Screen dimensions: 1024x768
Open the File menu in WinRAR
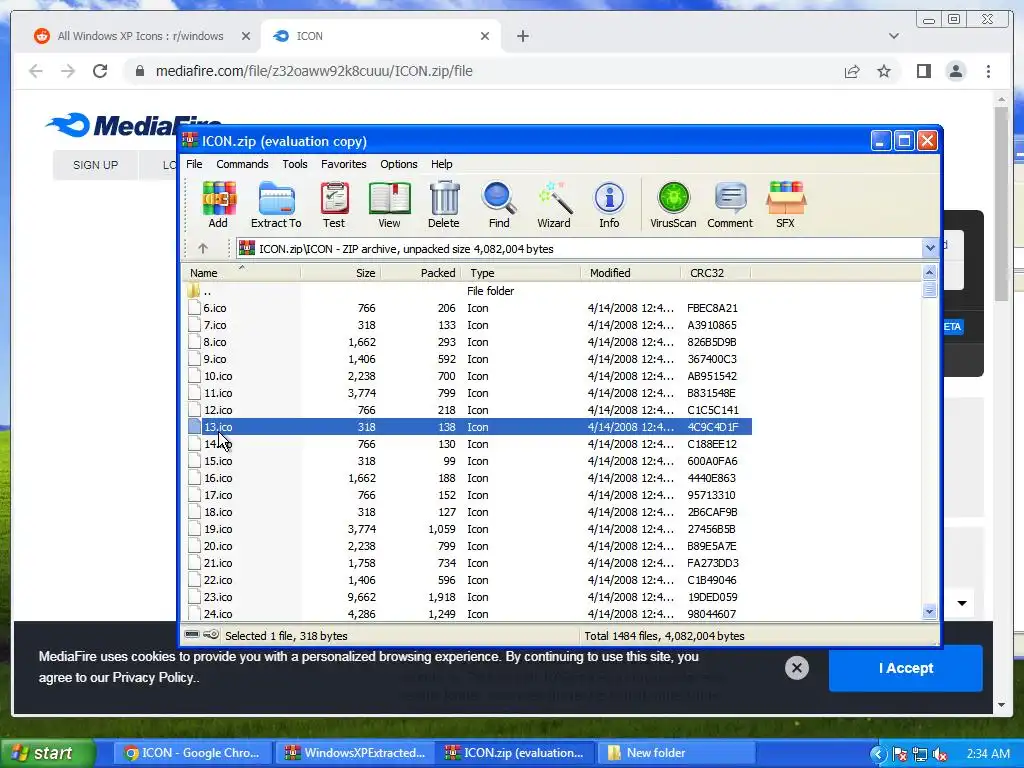pyautogui.click(x=194, y=164)
